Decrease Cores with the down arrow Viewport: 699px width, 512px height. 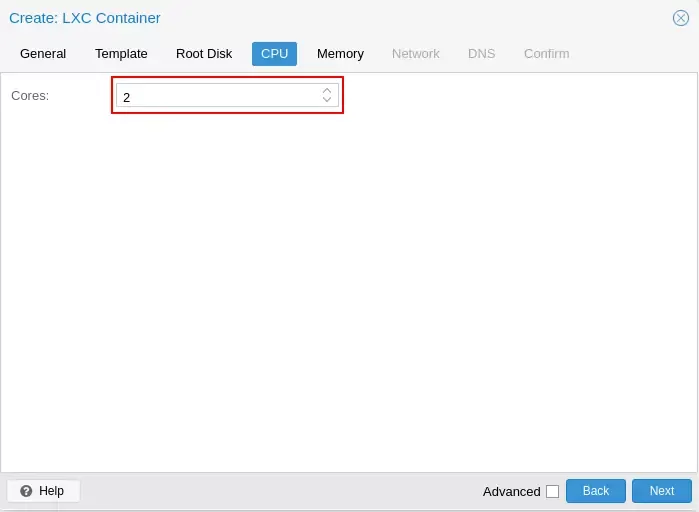[x=327, y=99]
